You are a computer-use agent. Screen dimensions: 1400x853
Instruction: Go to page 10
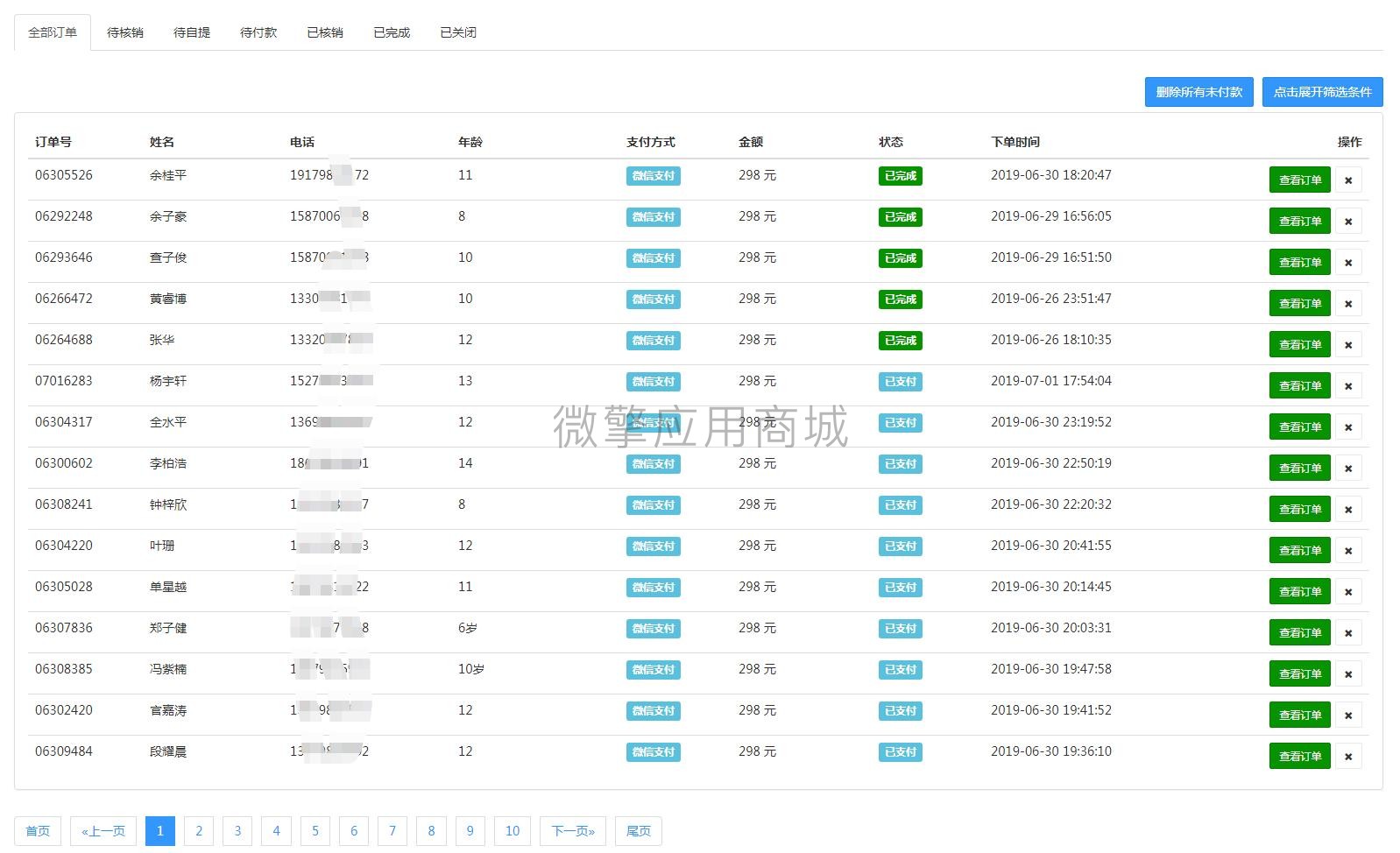(x=513, y=831)
